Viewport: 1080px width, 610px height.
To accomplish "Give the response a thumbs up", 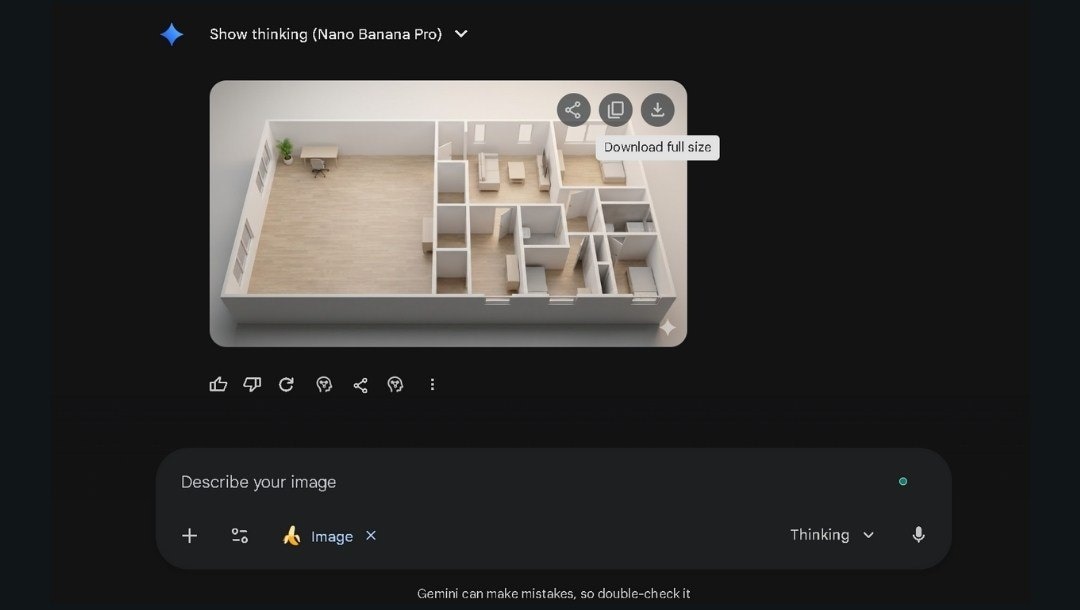I will pyautogui.click(x=218, y=384).
